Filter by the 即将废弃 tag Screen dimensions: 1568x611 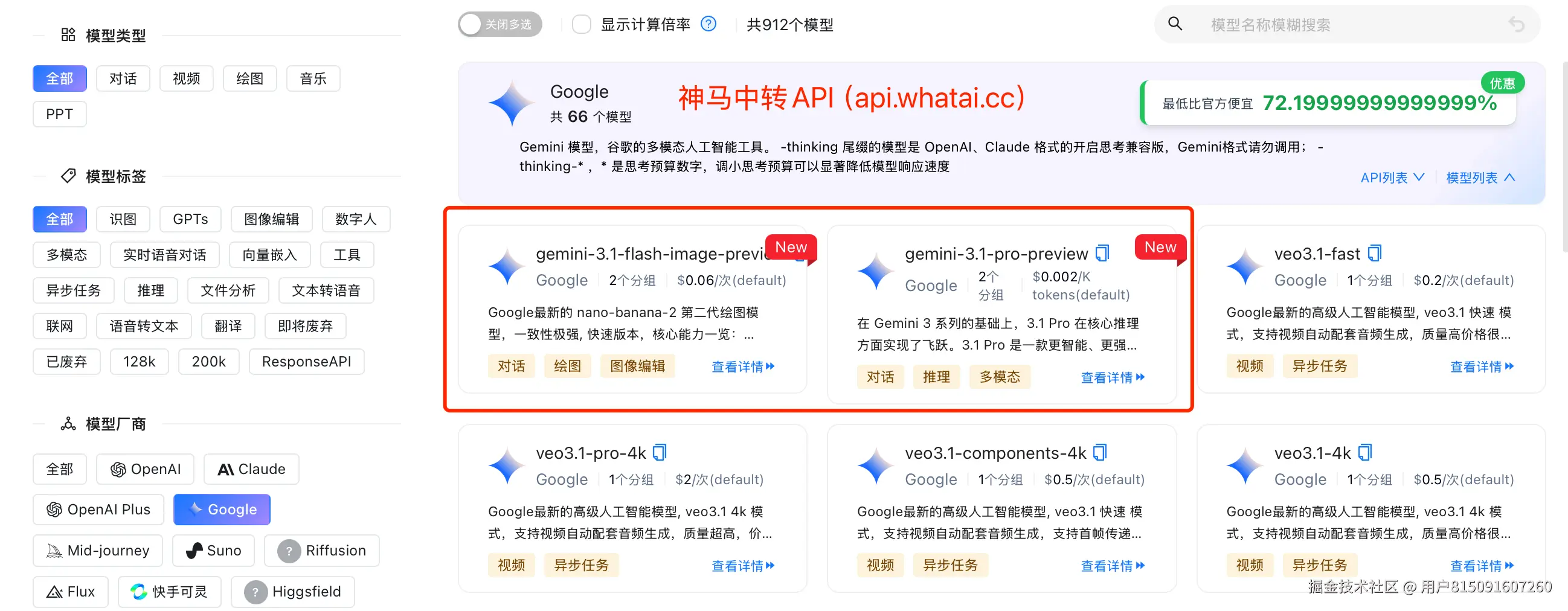306,326
